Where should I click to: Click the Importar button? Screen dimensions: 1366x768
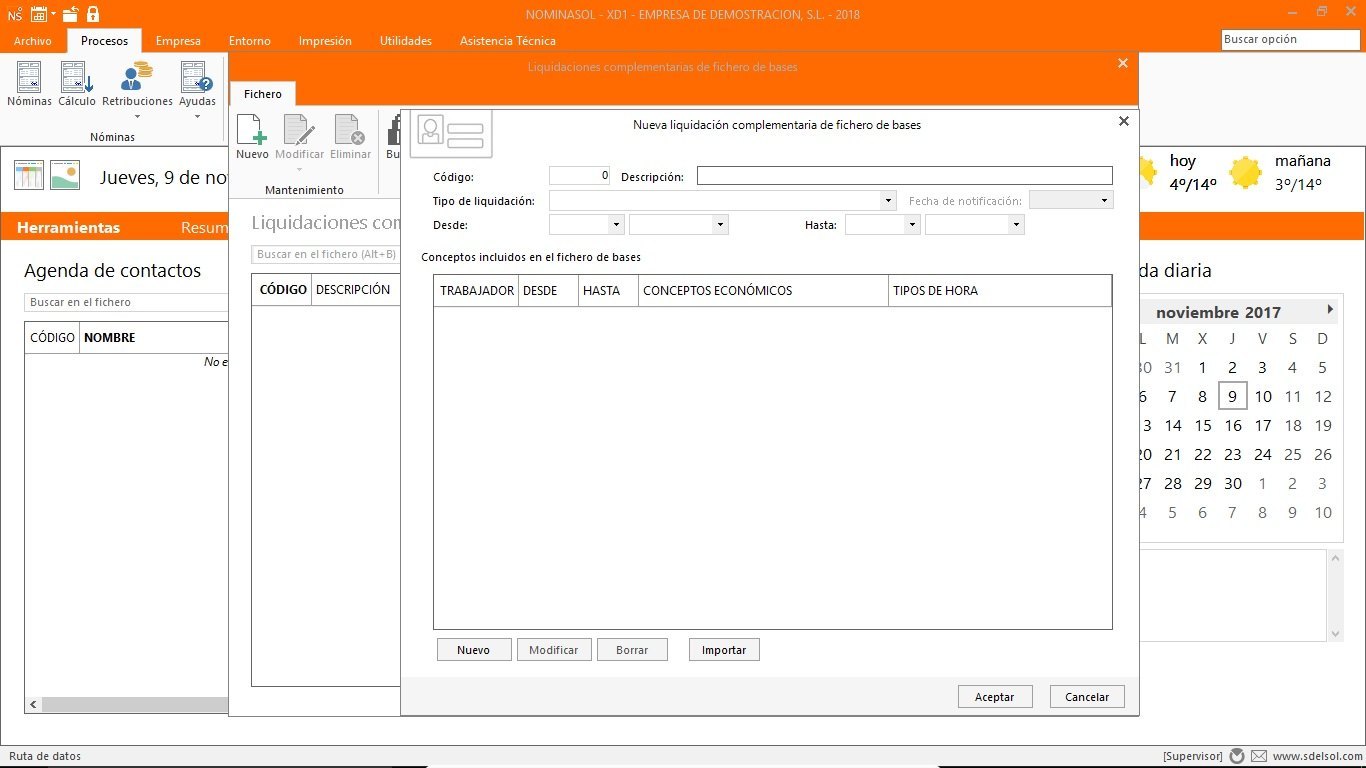[724, 650]
